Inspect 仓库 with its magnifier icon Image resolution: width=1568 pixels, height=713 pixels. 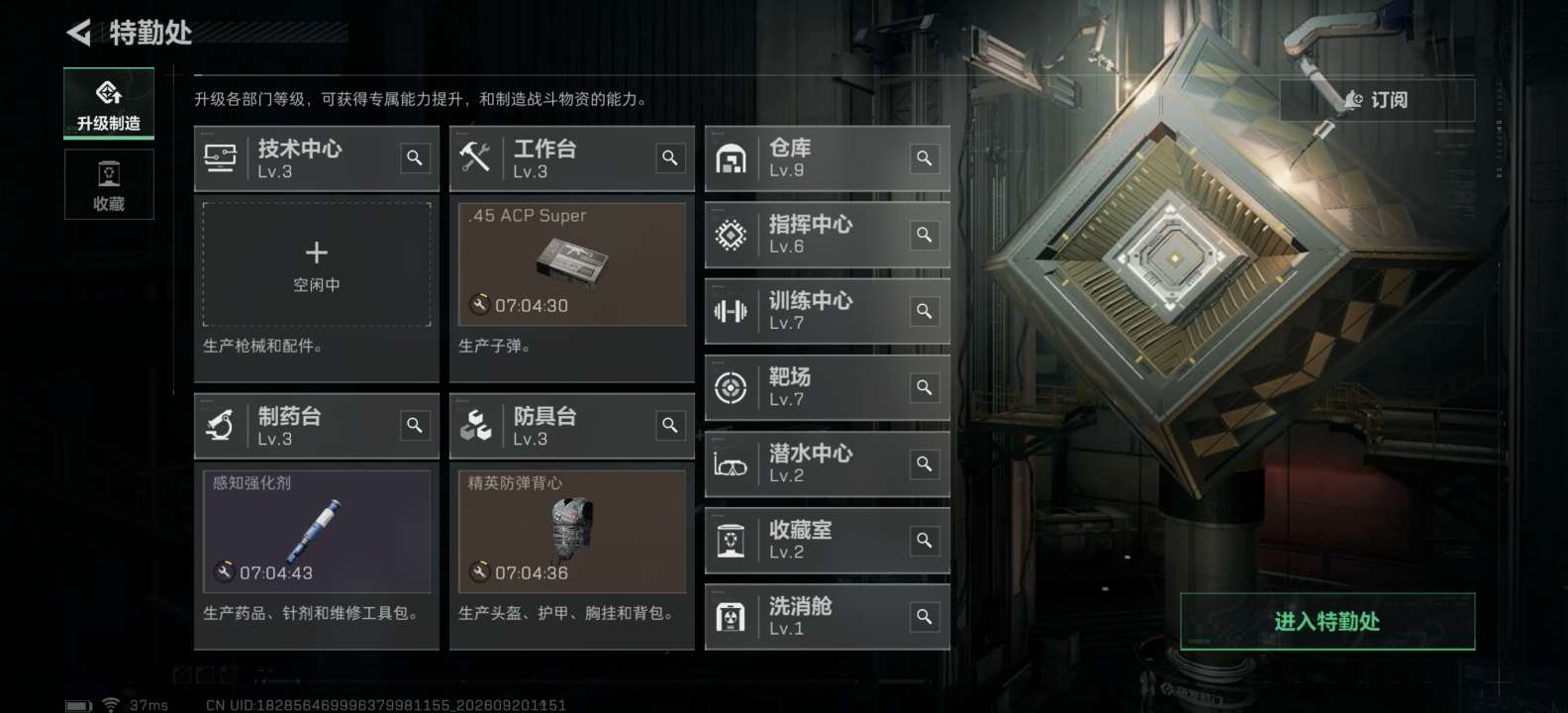point(924,158)
